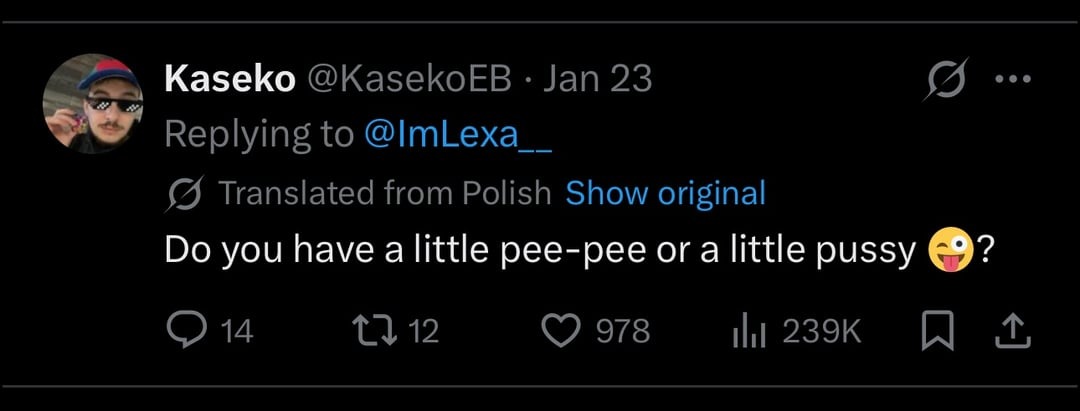Open the view analytics bar-chart icon
Viewport: 1080px width, 411px height.
click(x=749, y=331)
